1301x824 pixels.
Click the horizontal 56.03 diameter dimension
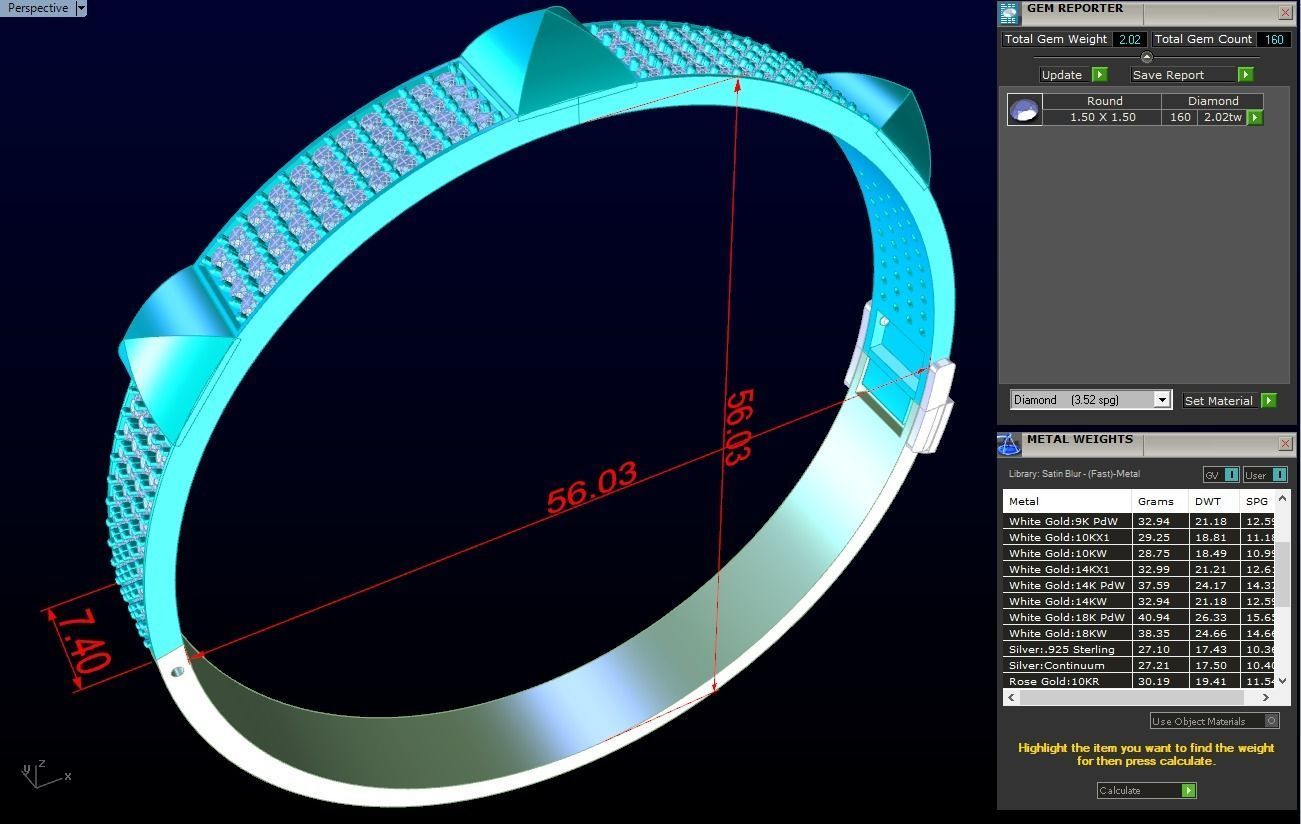coord(592,487)
